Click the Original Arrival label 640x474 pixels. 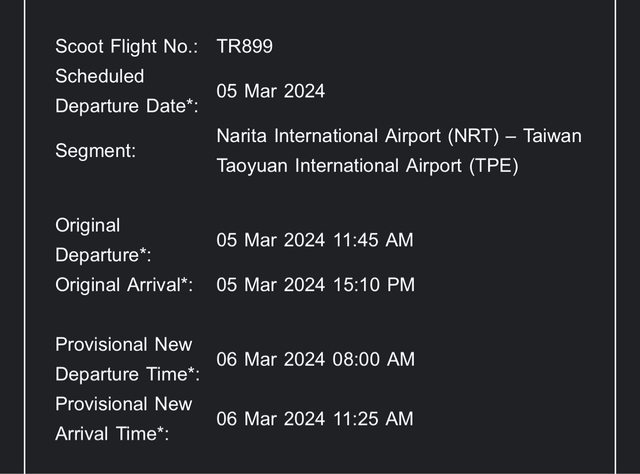(123, 285)
